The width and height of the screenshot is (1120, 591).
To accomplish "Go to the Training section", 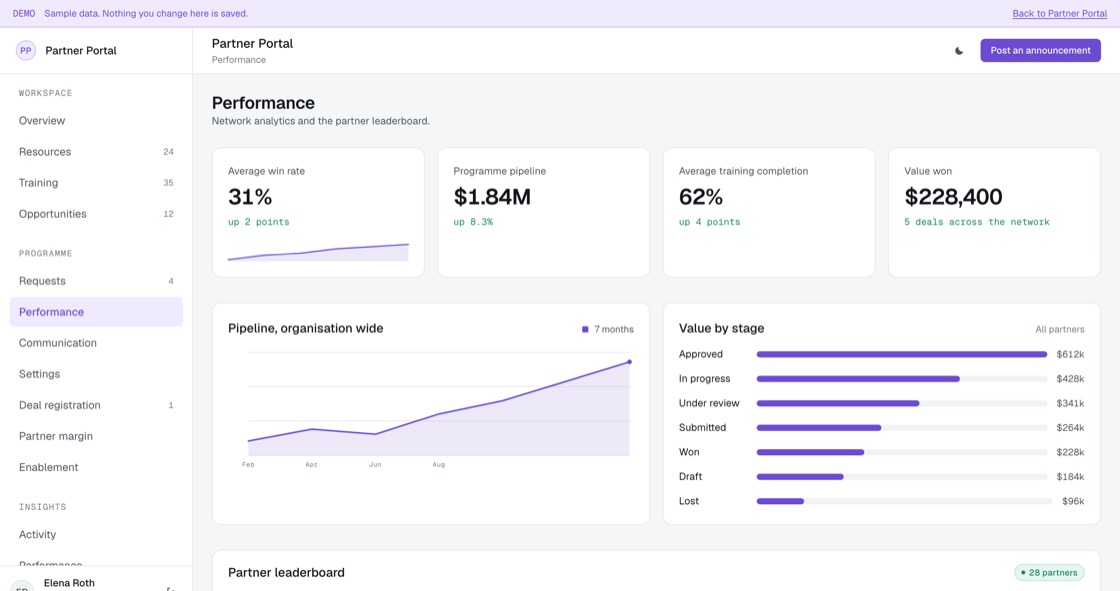I will [96, 183].
